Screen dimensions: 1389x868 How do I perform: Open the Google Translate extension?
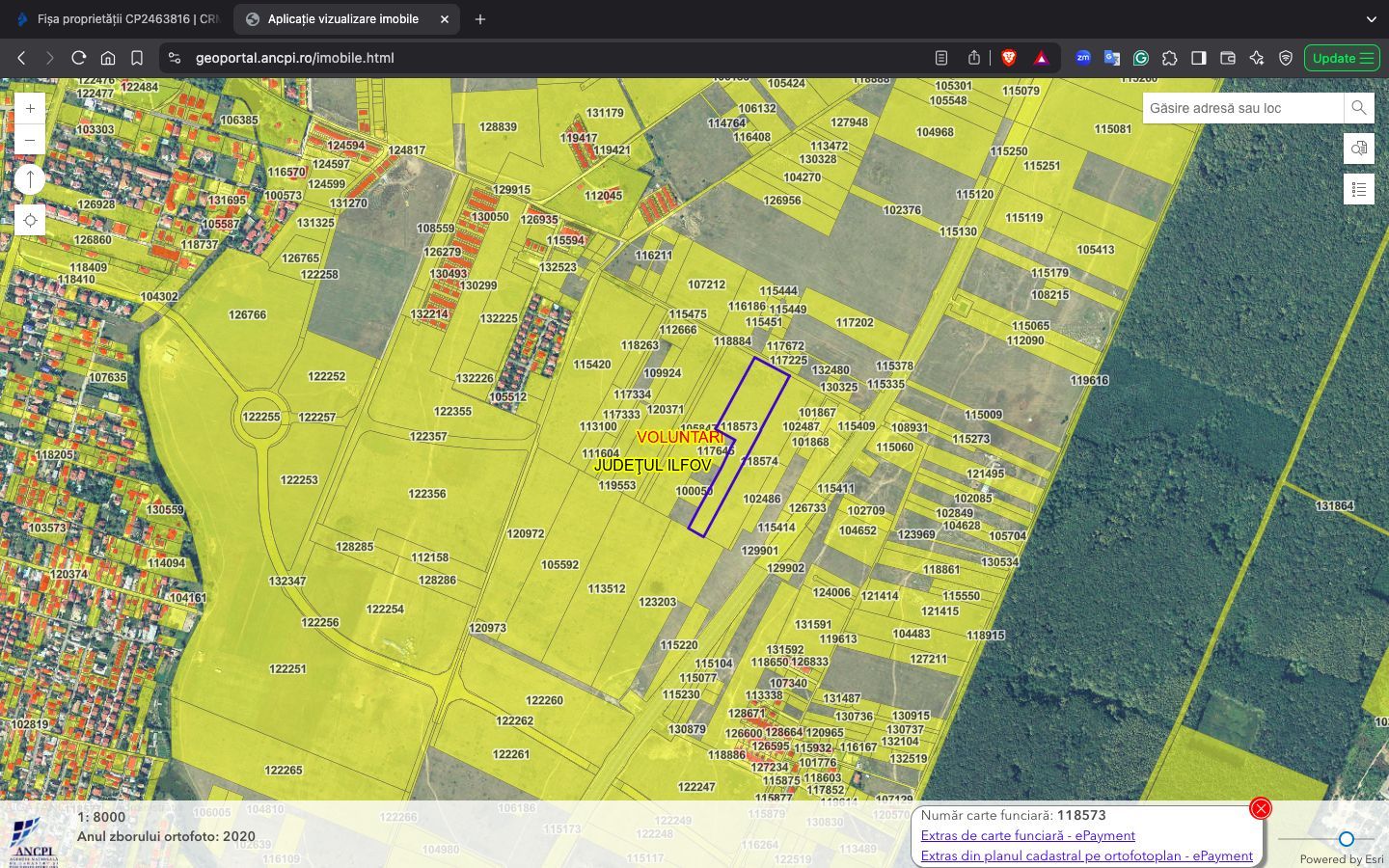tap(1111, 58)
